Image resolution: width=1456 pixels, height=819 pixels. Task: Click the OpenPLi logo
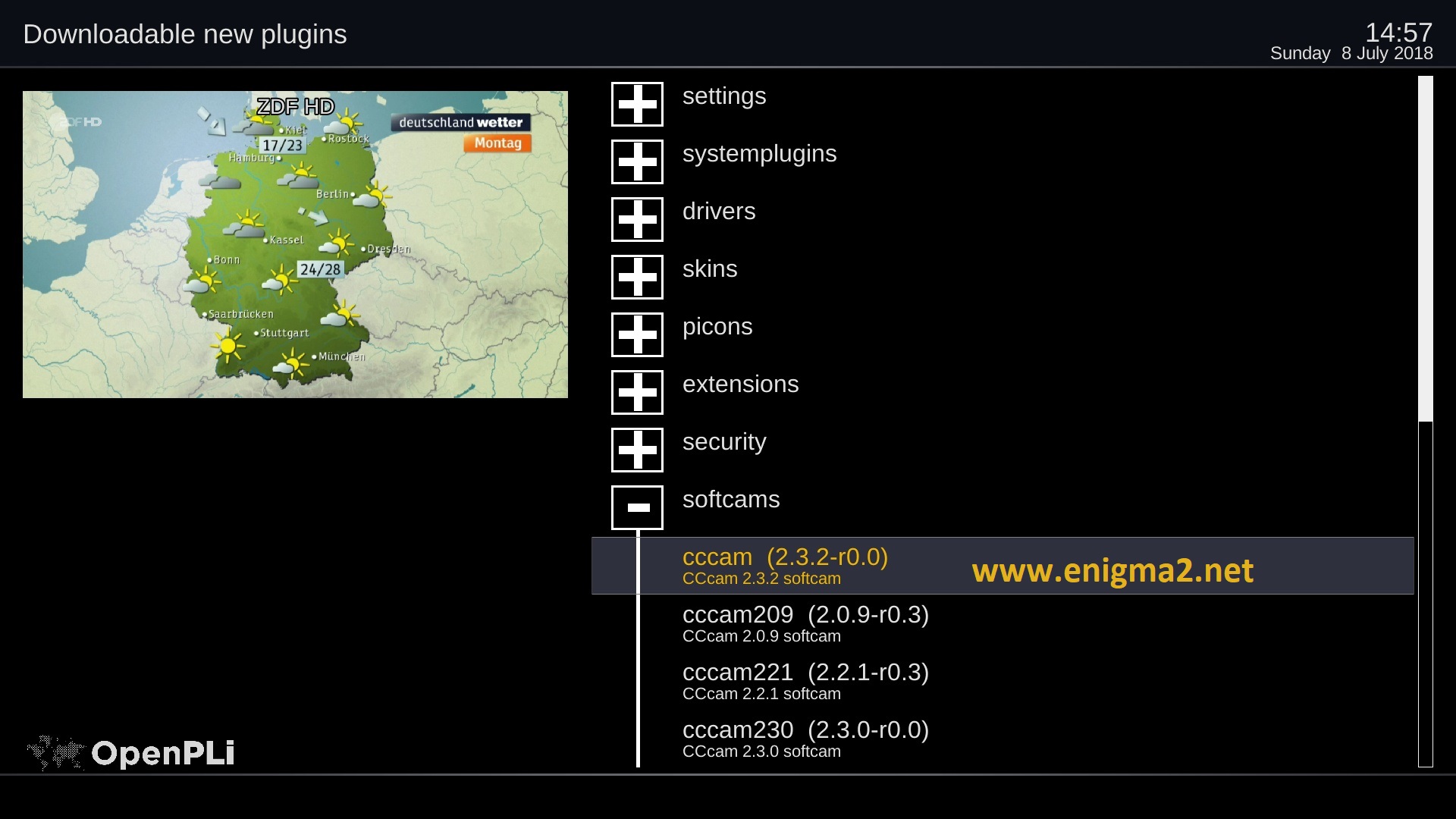130,753
